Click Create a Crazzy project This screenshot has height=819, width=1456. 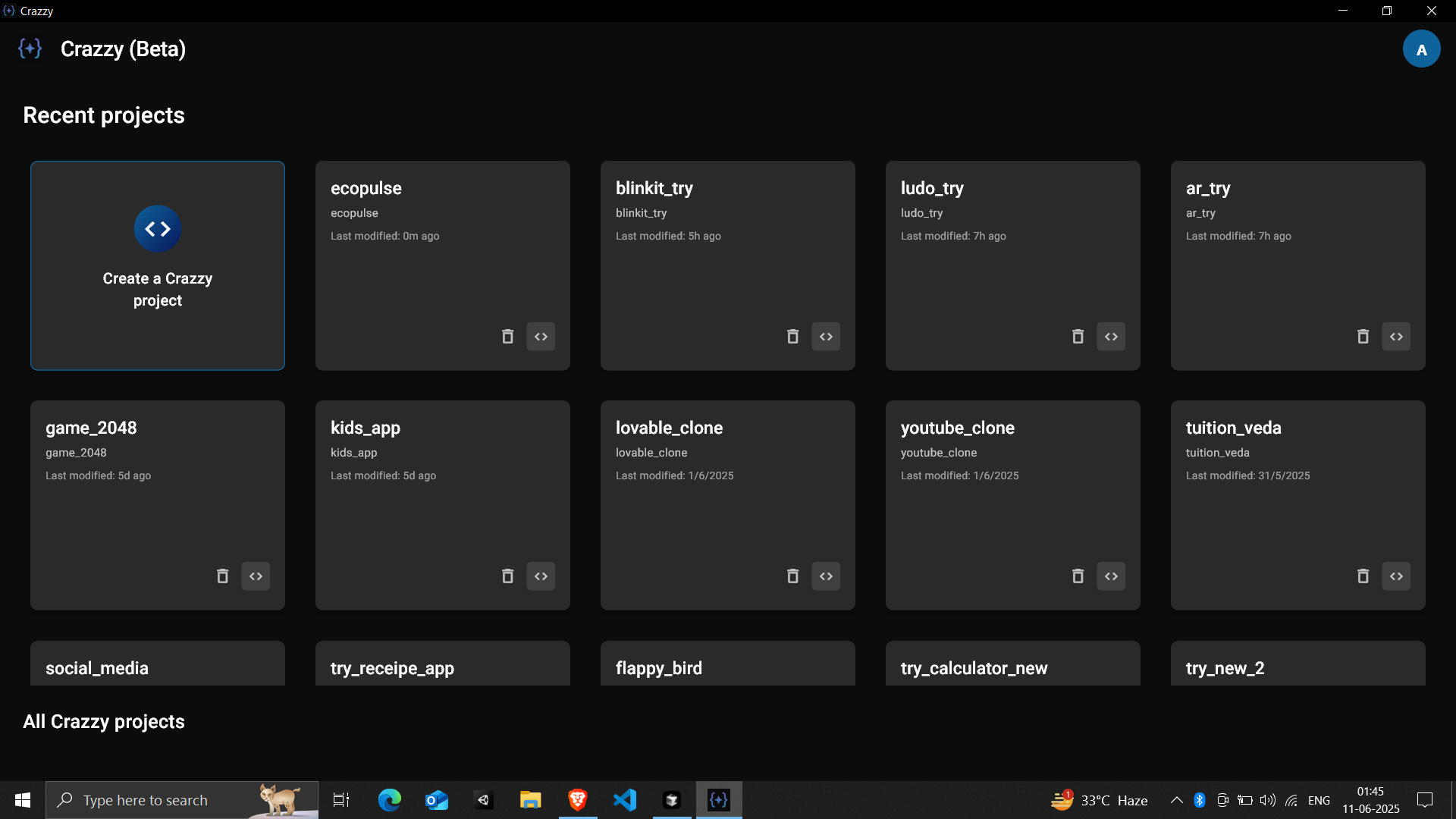coord(157,265)
